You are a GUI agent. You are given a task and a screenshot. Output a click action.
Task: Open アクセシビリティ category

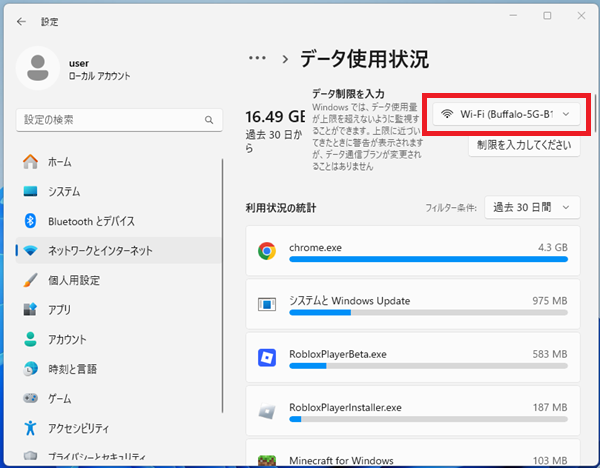point(119,428)
